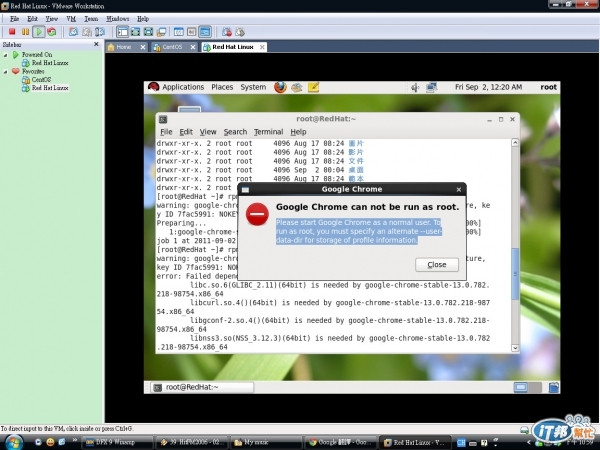Close the CentOS tab
Image resolution: width=600 pixels, height=450 pixels.
pos(193,47)
